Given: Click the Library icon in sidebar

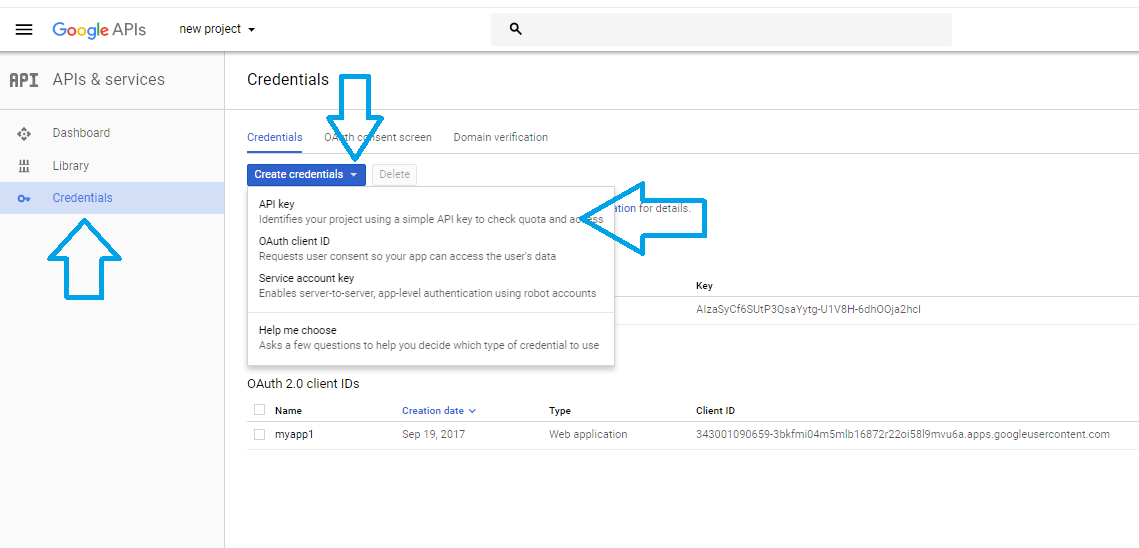Looking at the screenshot, I should tap(24, 166).
